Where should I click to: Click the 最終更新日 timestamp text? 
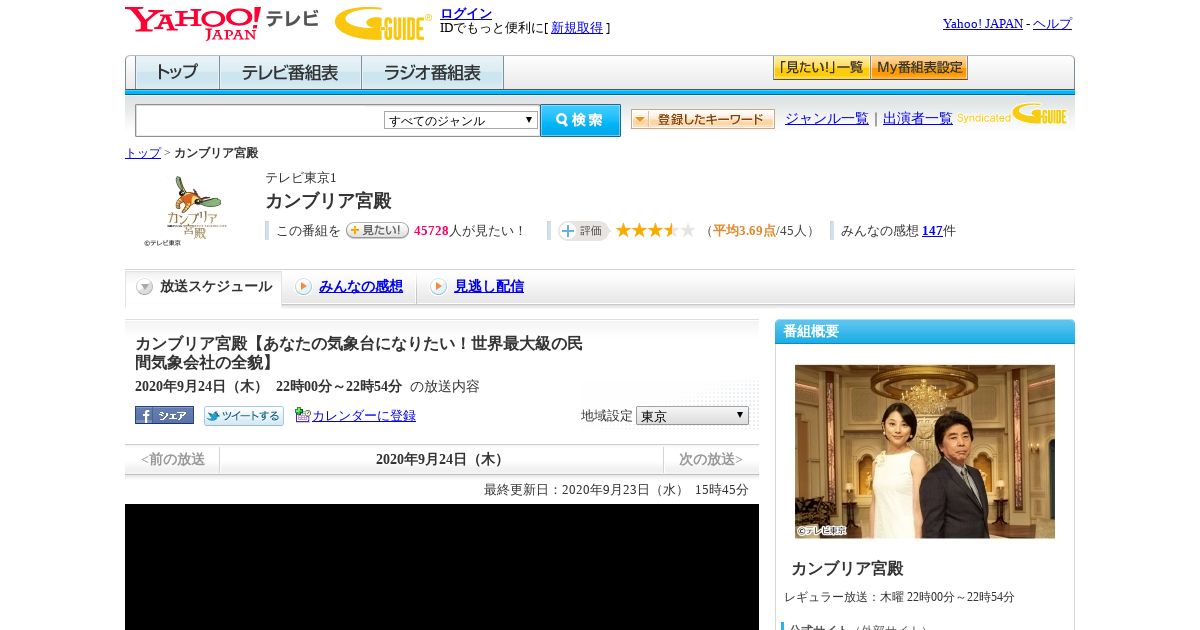point(616,490)
